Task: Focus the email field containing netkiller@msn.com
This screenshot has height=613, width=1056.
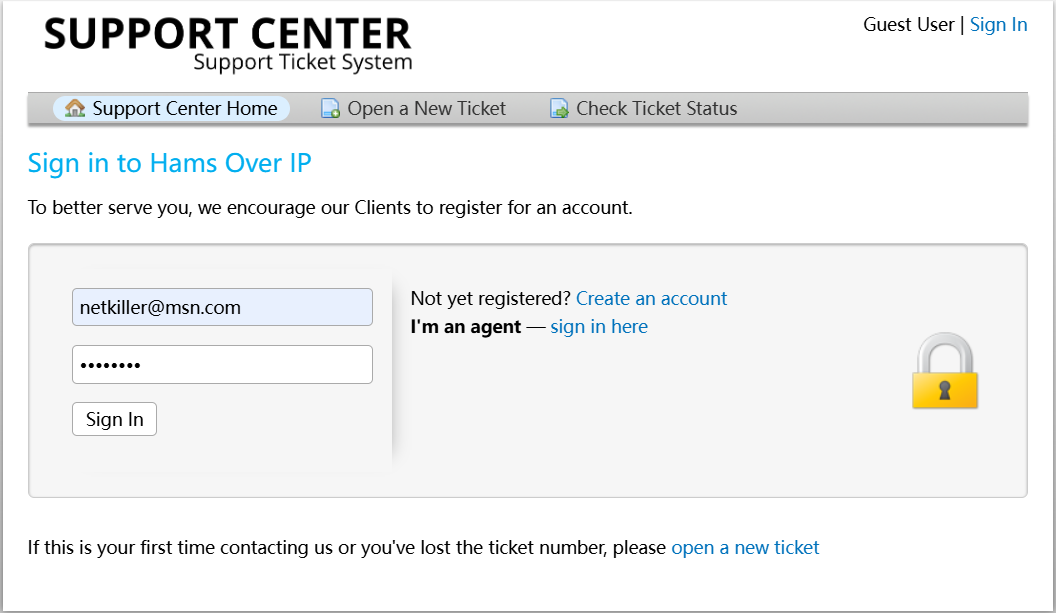Action: [x=222, y=307]
